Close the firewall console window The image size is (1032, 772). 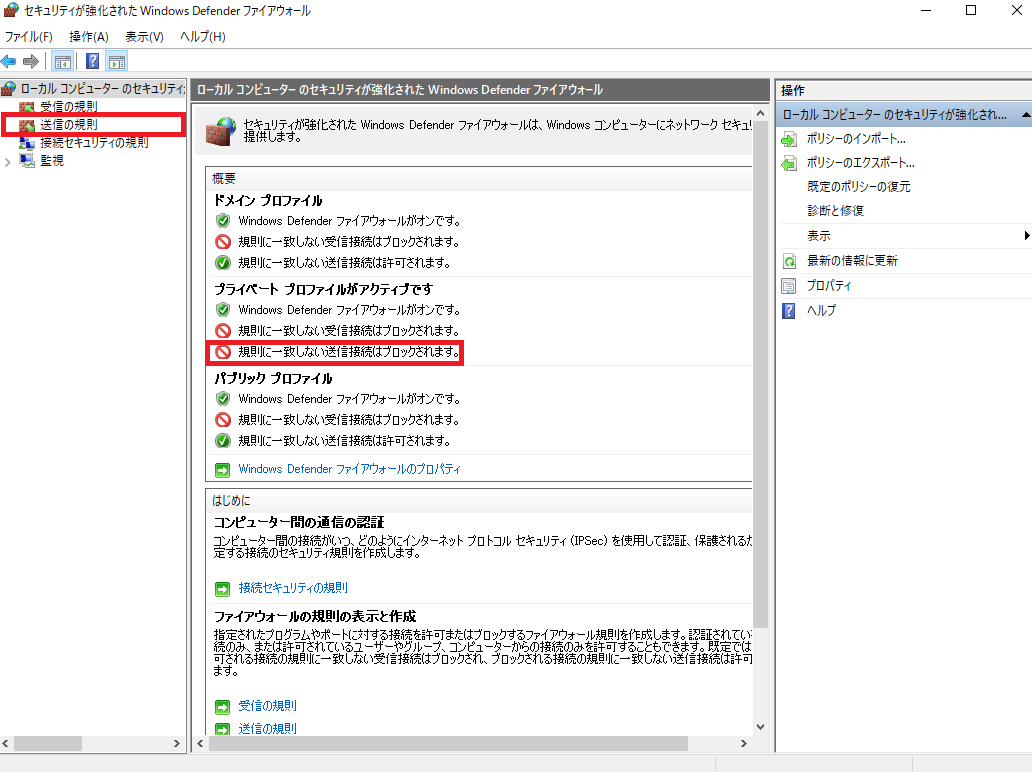click(1016, 11)
